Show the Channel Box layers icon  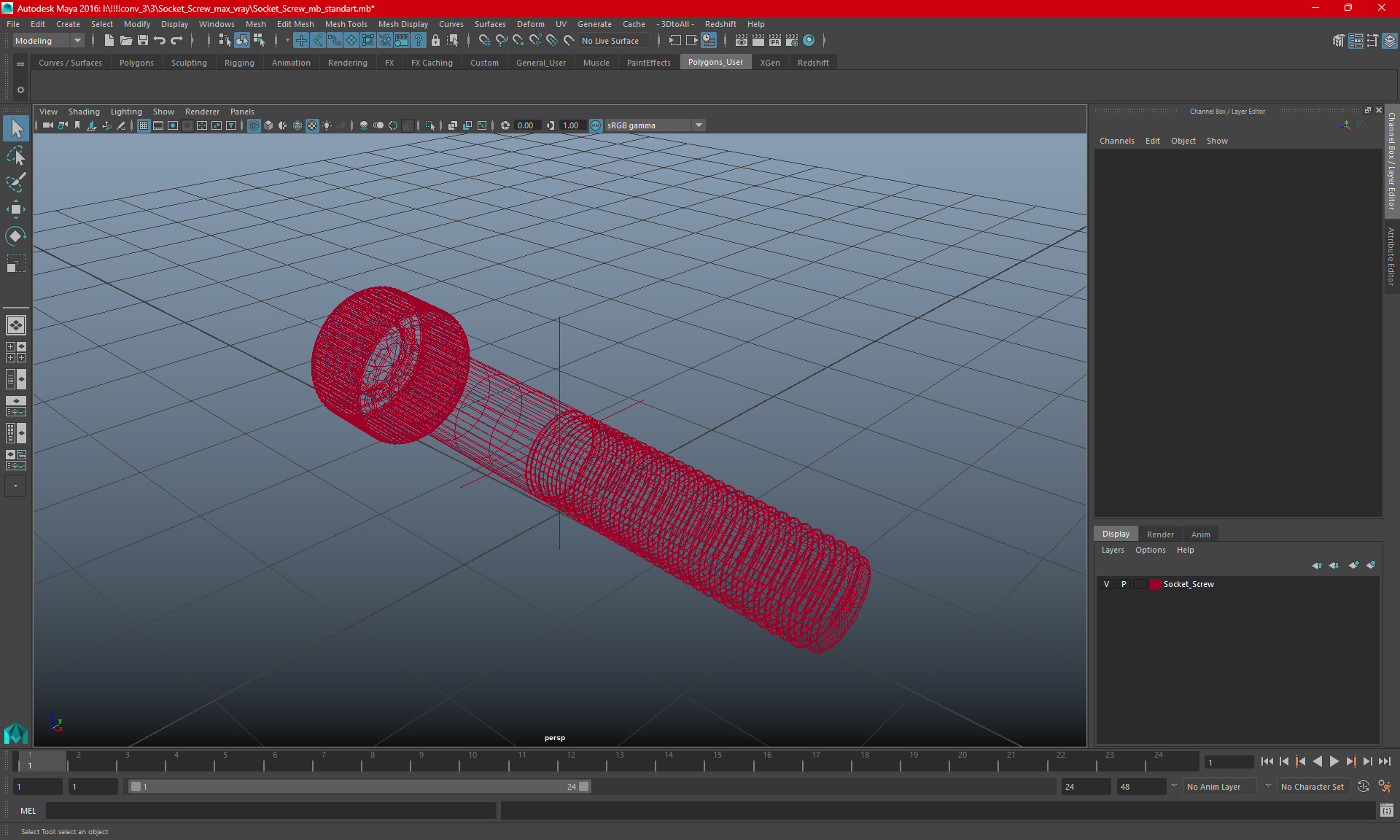pos(1390,41)
